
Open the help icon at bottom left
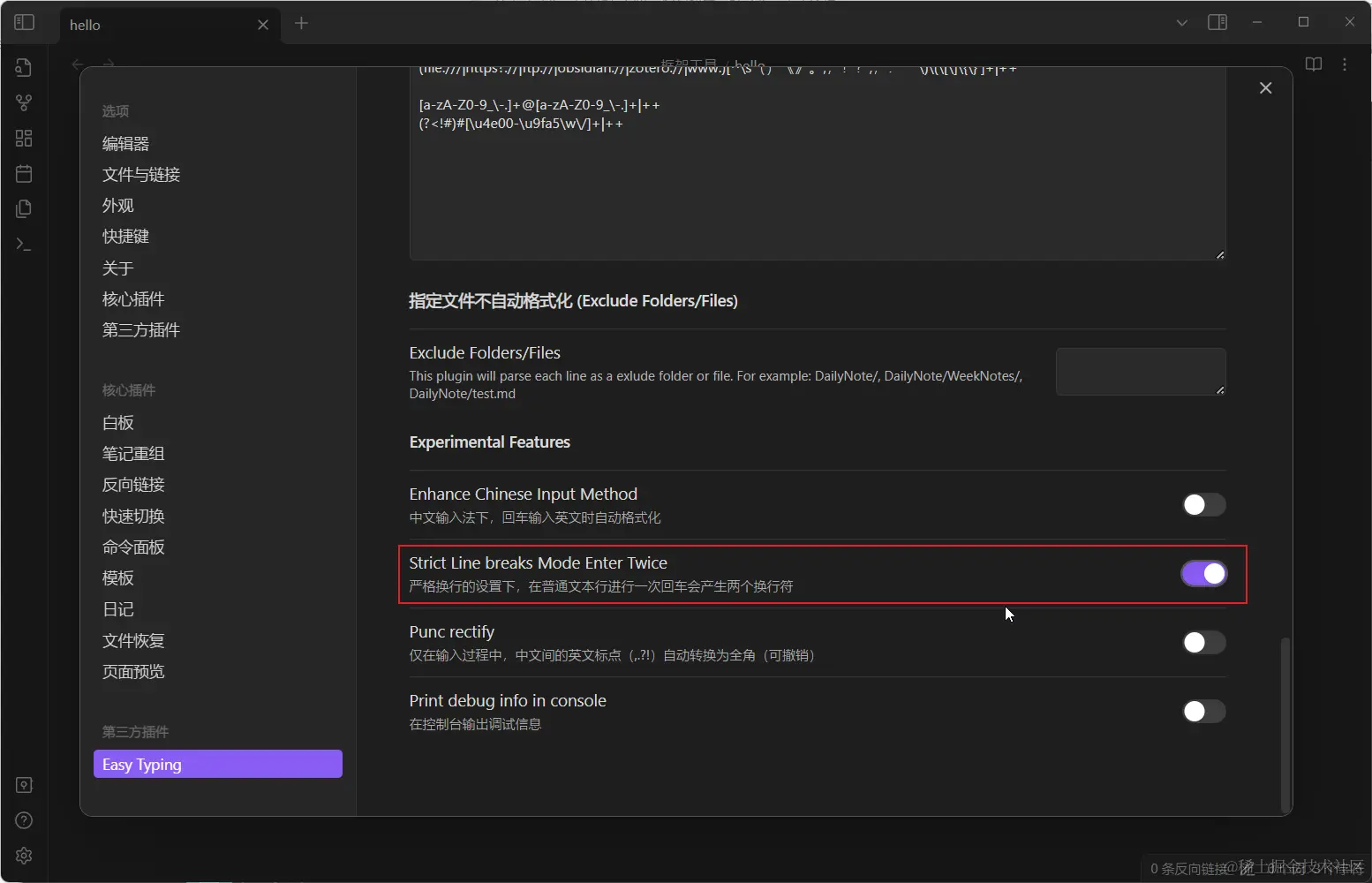pyautogui.click(x=24, y=820)
